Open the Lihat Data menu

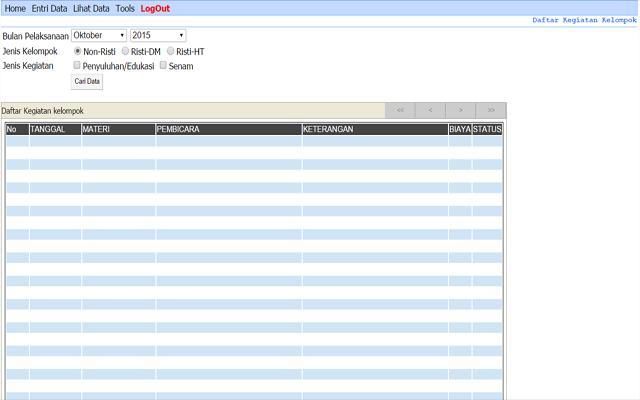(91, 8)
